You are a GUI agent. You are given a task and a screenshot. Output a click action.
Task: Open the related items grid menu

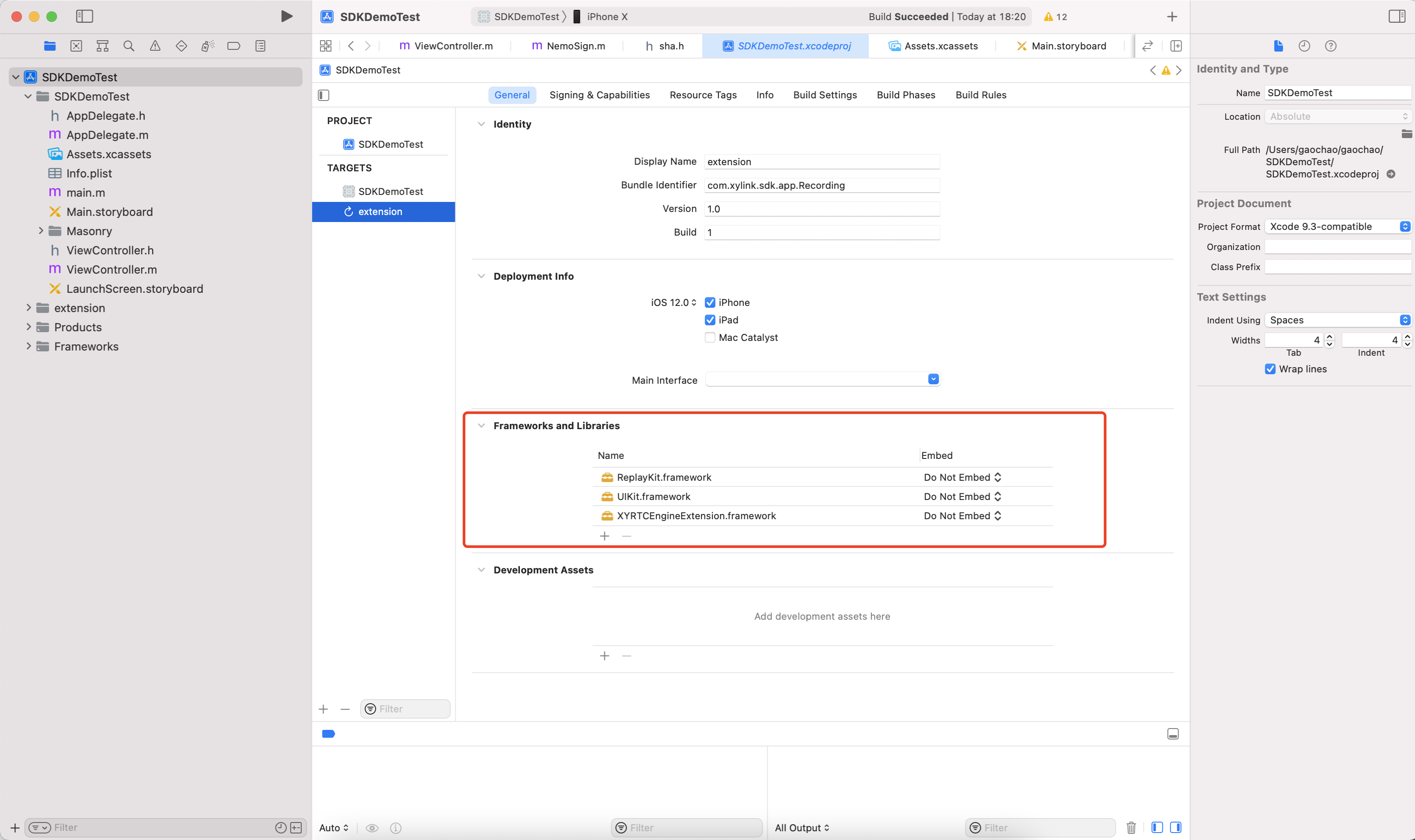point(326,46)
